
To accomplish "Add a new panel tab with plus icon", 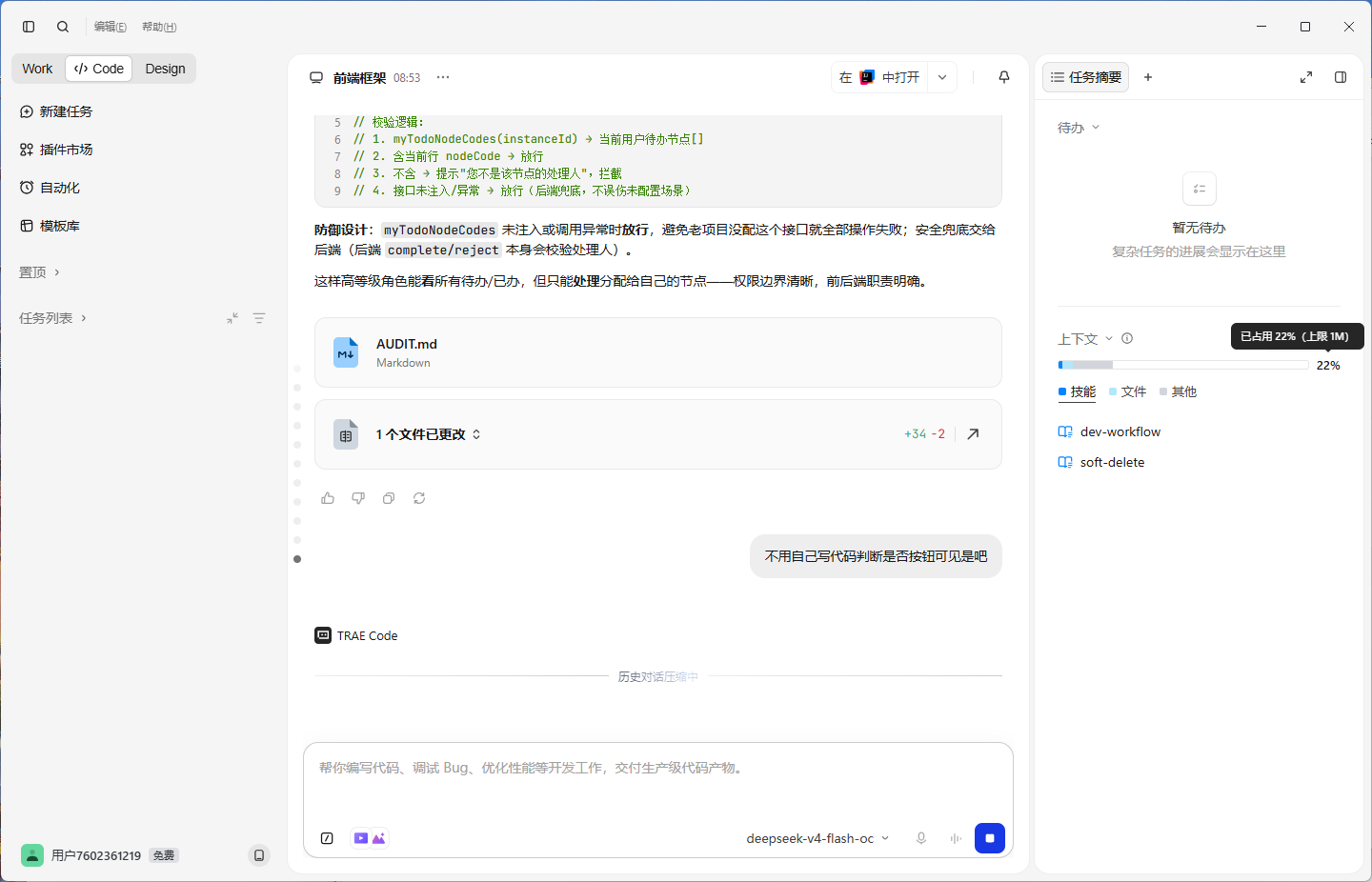I will coord(1148,77).
